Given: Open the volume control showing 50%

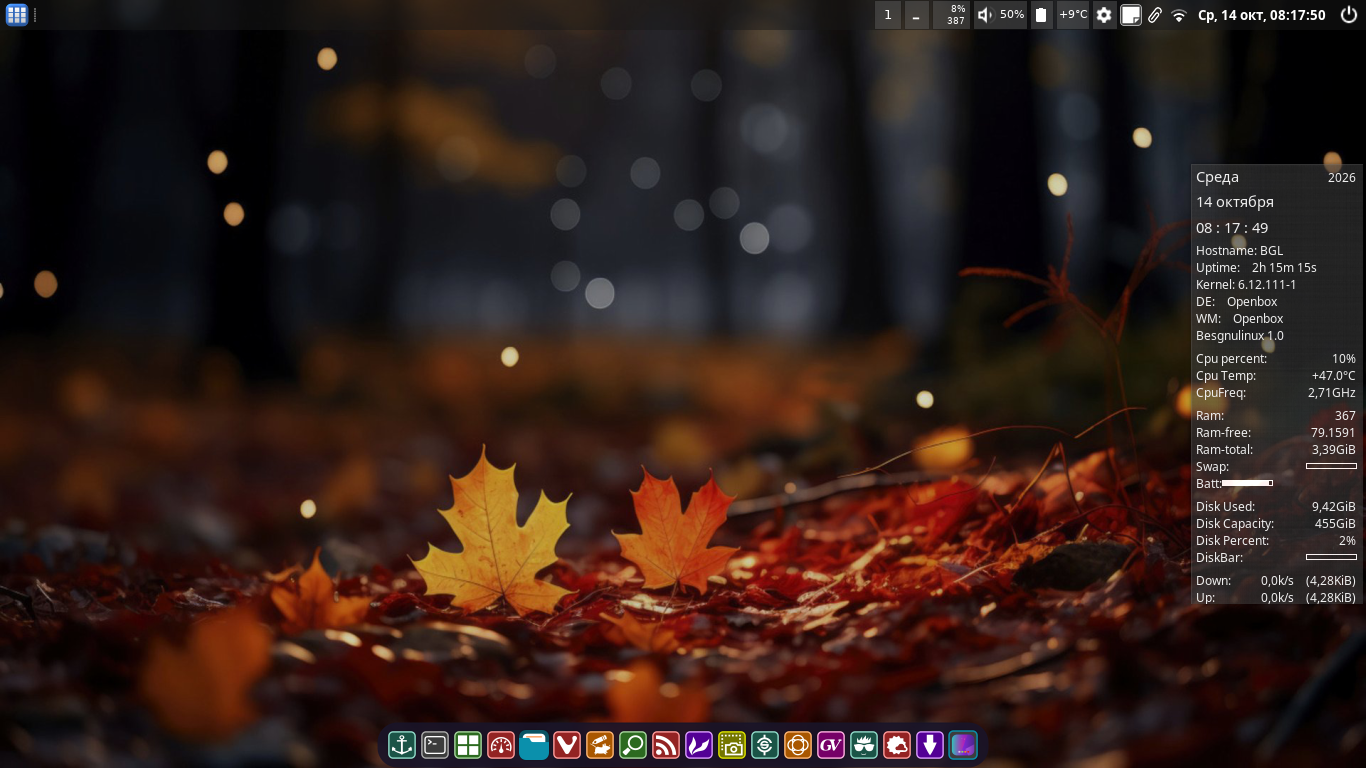Looking at the screenshot, I should [1001, 14].
